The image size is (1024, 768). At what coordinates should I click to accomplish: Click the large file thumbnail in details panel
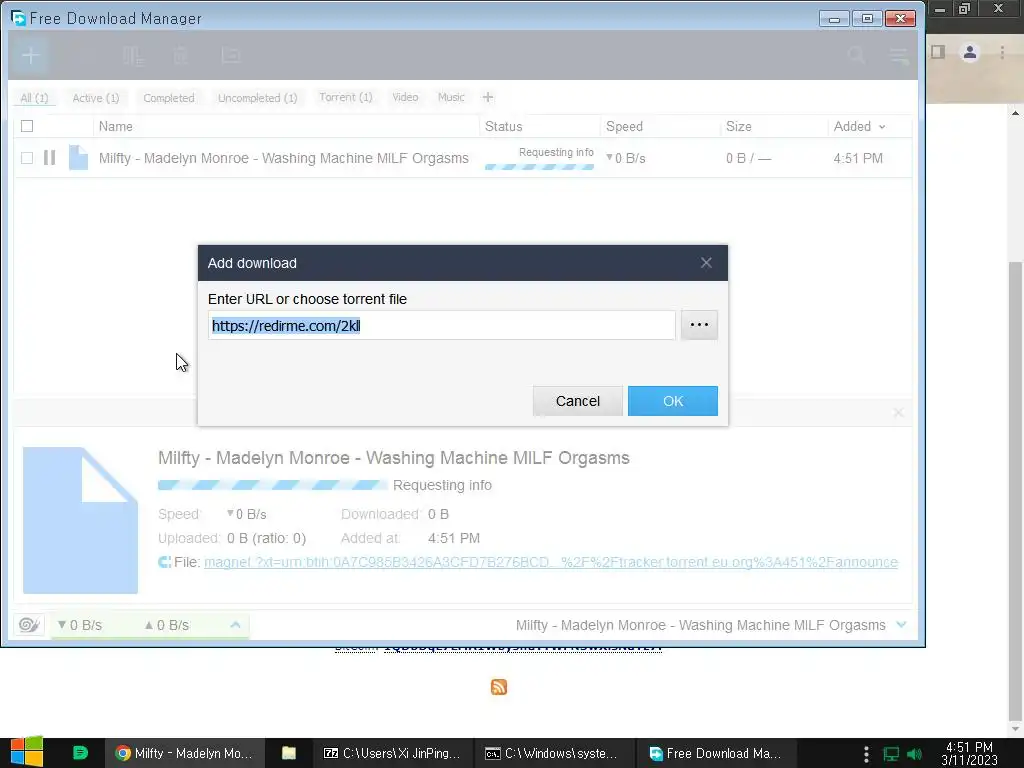click(x=80, y=520)
